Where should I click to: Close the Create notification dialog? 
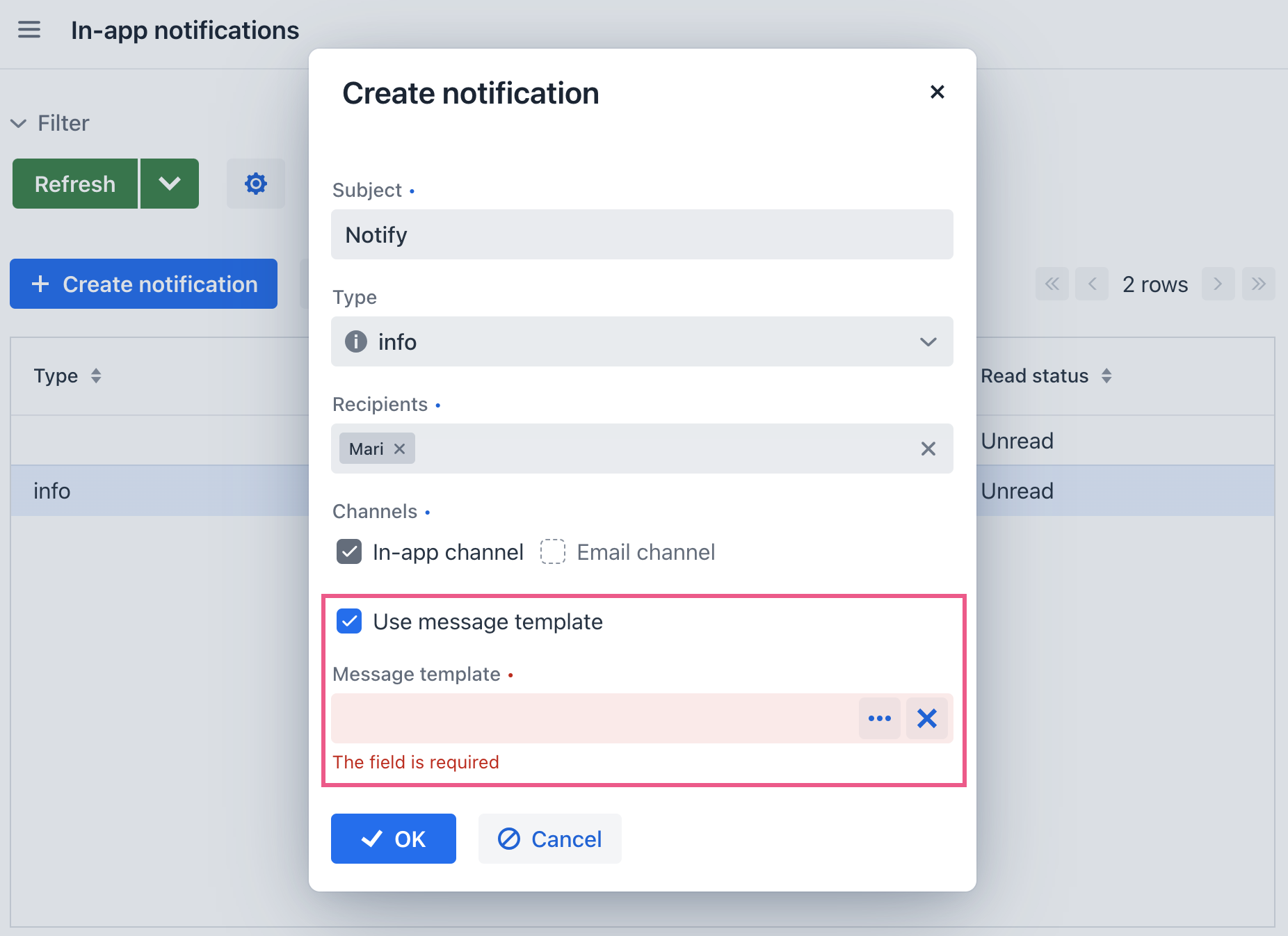point(937,92)
